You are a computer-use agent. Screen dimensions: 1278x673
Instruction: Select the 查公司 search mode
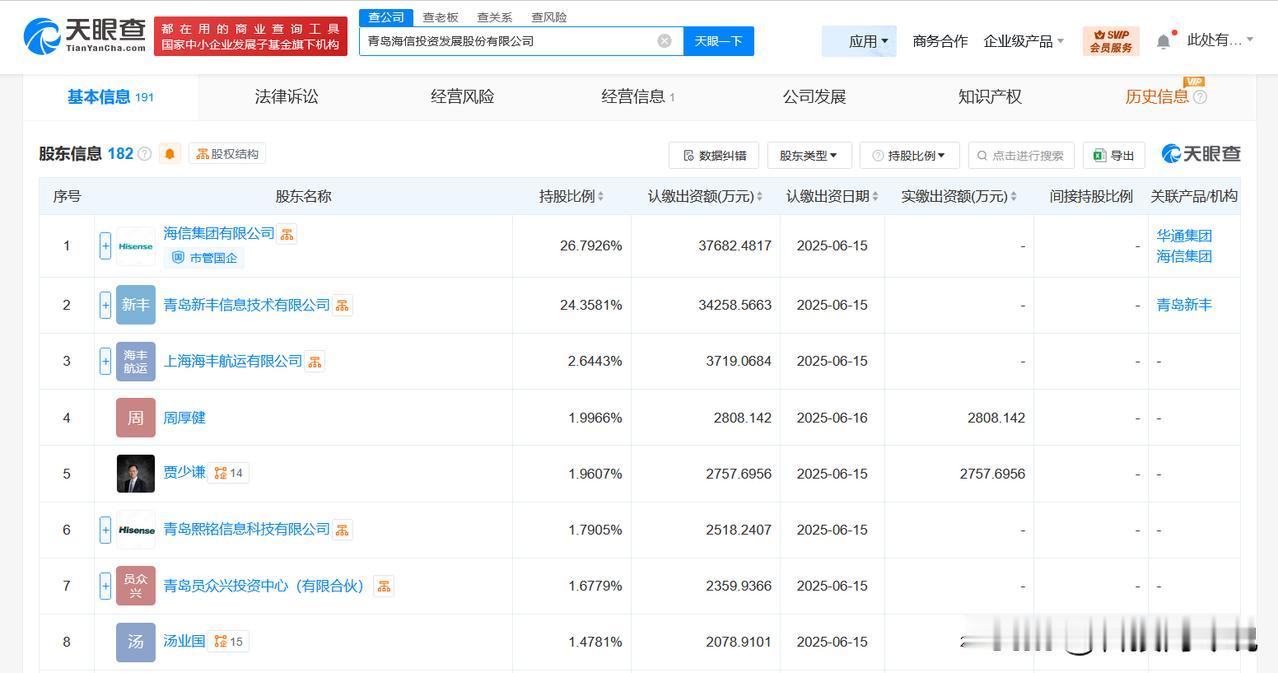point(386,17)
